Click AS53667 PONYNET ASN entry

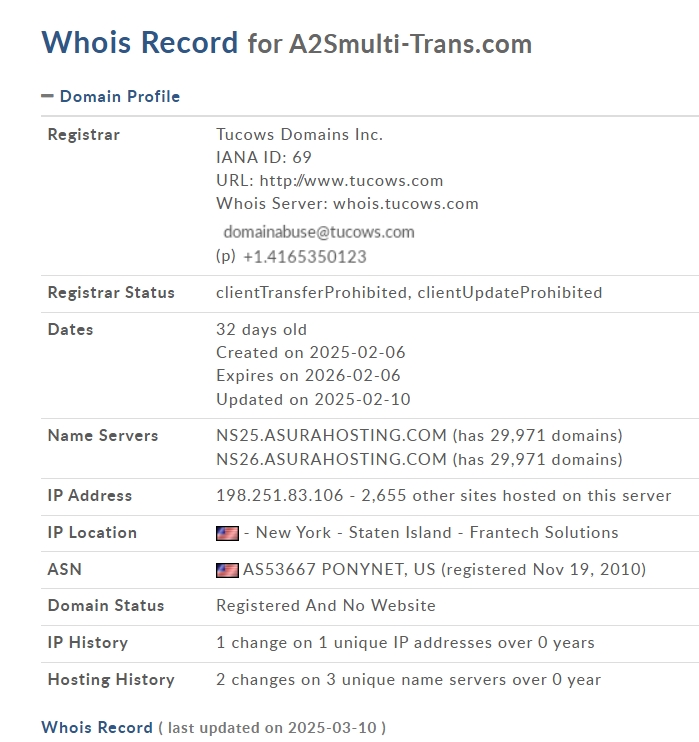pyautogui.click(x=339, y=569)
